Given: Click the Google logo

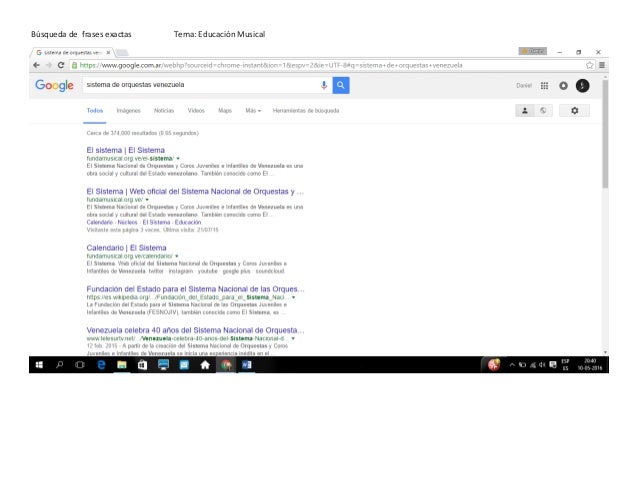Looking at the screenshot, I should tap(55, 85).
